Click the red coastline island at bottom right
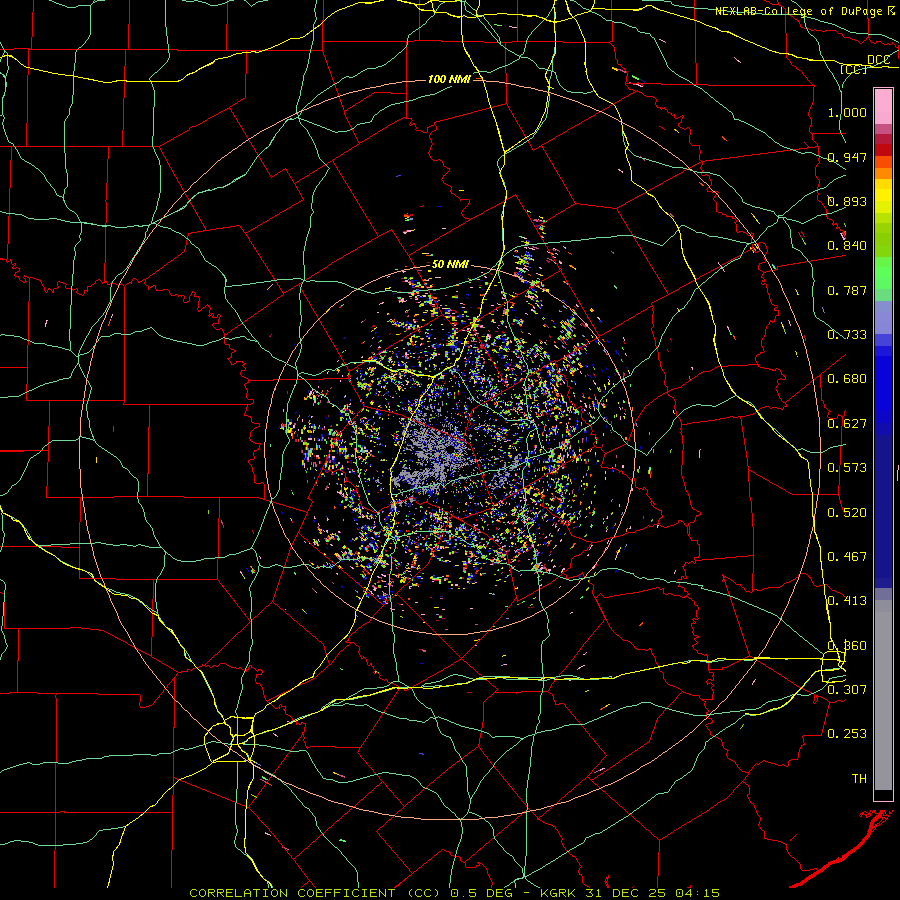Image resolution: width=900 pixels, height=900 pixels. (841, 848)
